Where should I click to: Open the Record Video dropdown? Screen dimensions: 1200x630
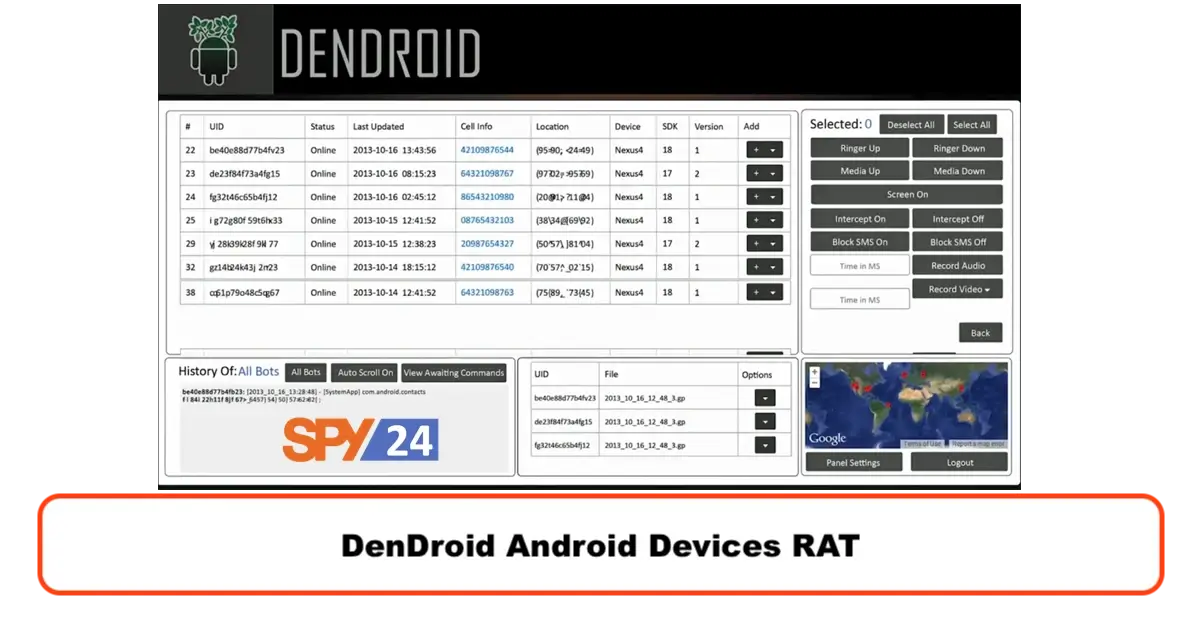point(958,289)
